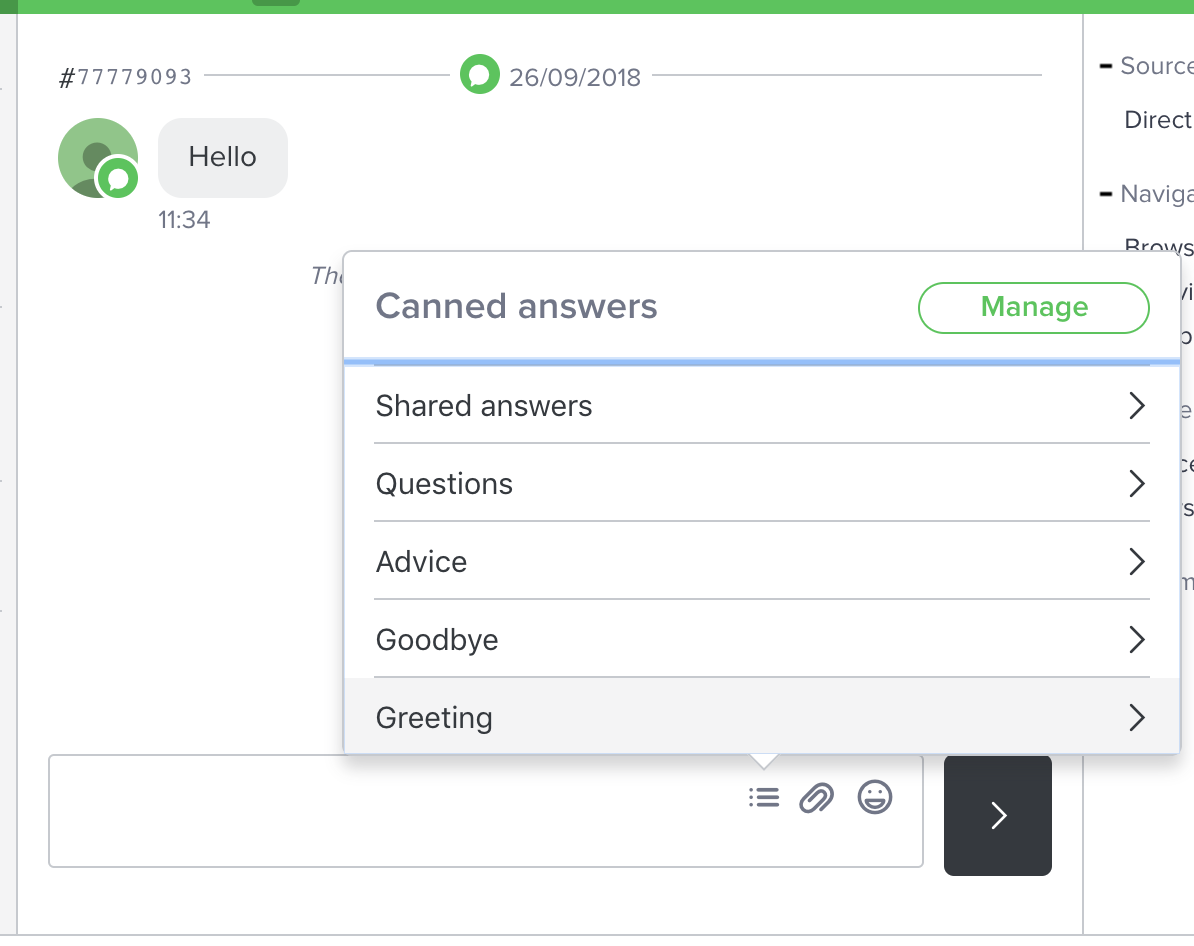Collapse the Navigation section in sidebar
1194x946 pixels.
click(x=1106, y=193)
